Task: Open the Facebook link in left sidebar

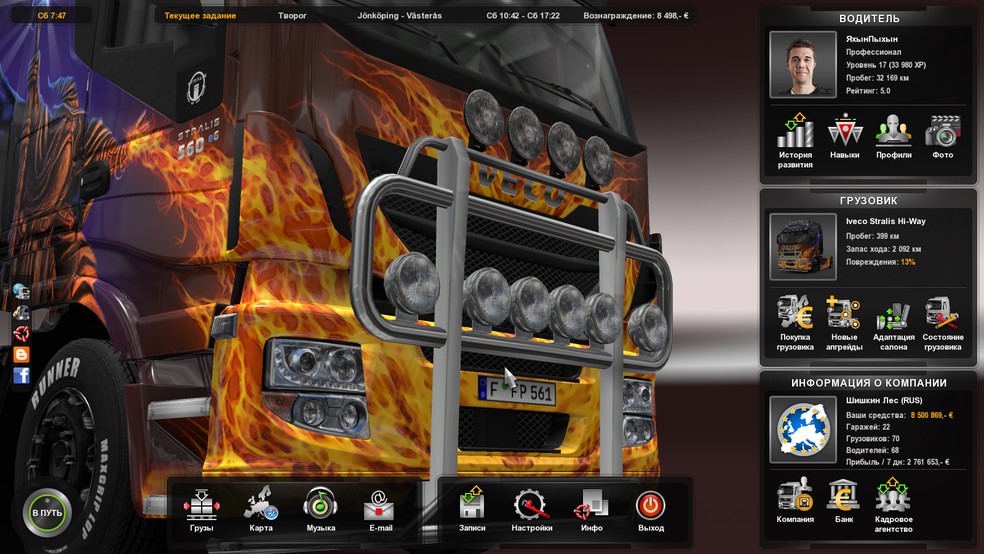Action: coord(21,375)
